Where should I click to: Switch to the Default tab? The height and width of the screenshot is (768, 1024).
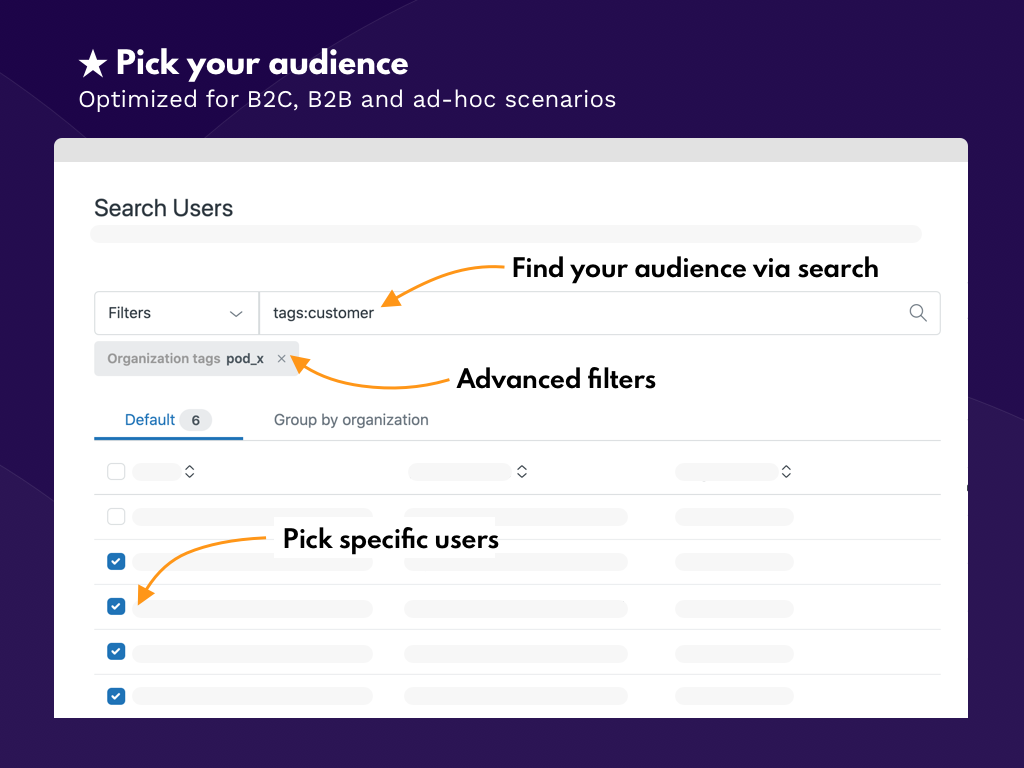click(x=150, y=420)
